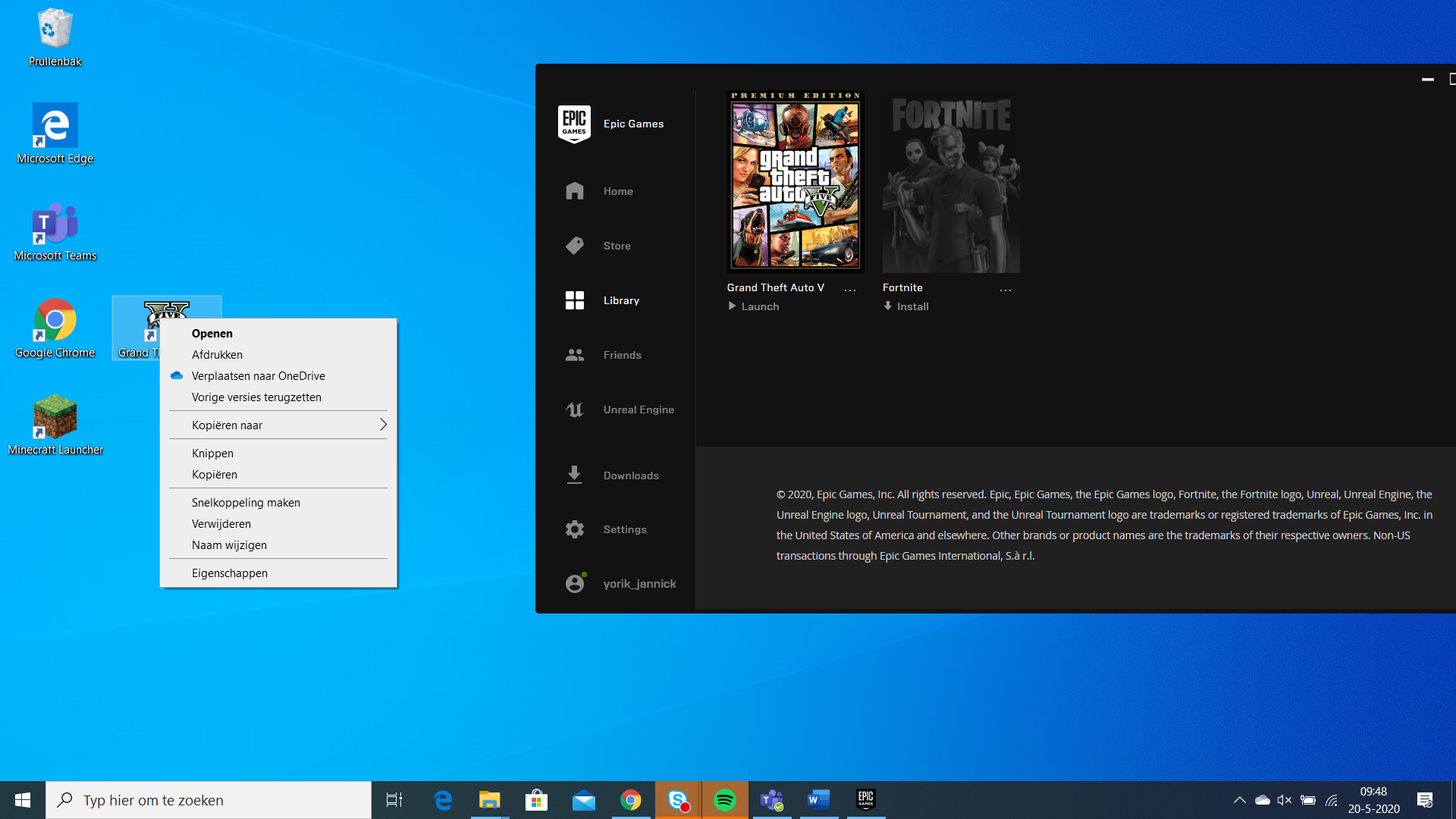Expand the 'Kopiëren naar' submenu arrow

pyautogui.click(x=383, y=425)
